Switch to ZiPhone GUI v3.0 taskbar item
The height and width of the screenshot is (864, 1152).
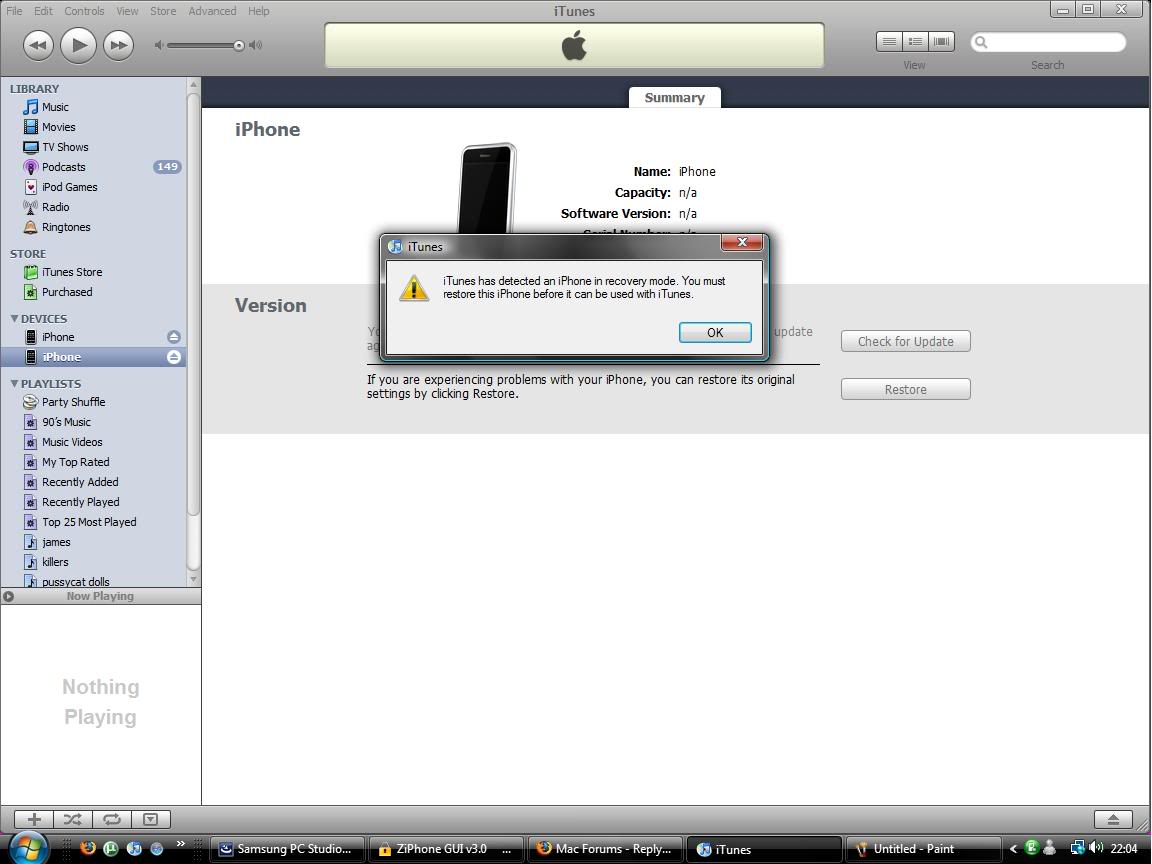[447, 849]
